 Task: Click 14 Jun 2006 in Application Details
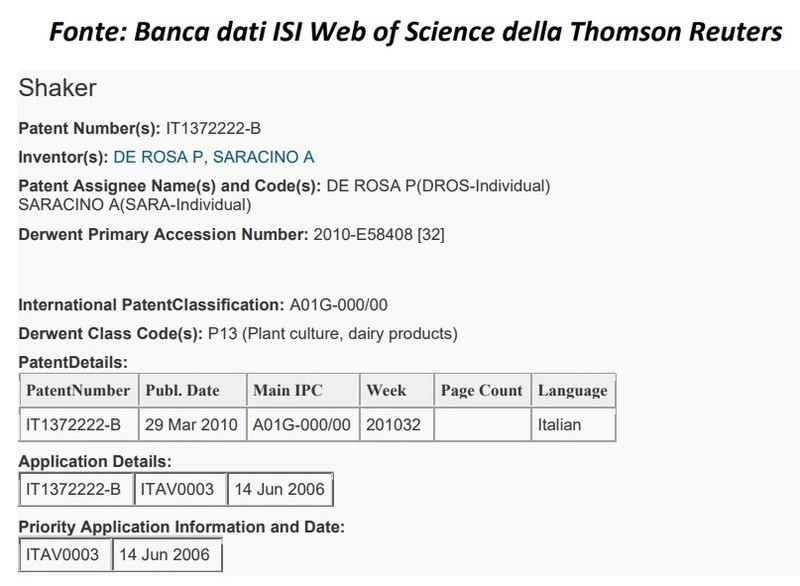[281, 489]
